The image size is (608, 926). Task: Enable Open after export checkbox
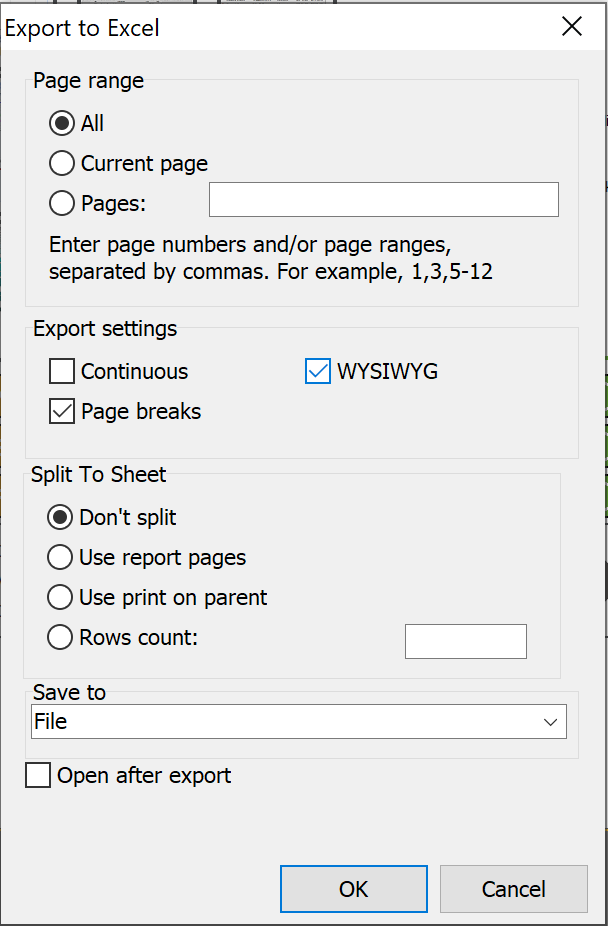coord(38,775)
